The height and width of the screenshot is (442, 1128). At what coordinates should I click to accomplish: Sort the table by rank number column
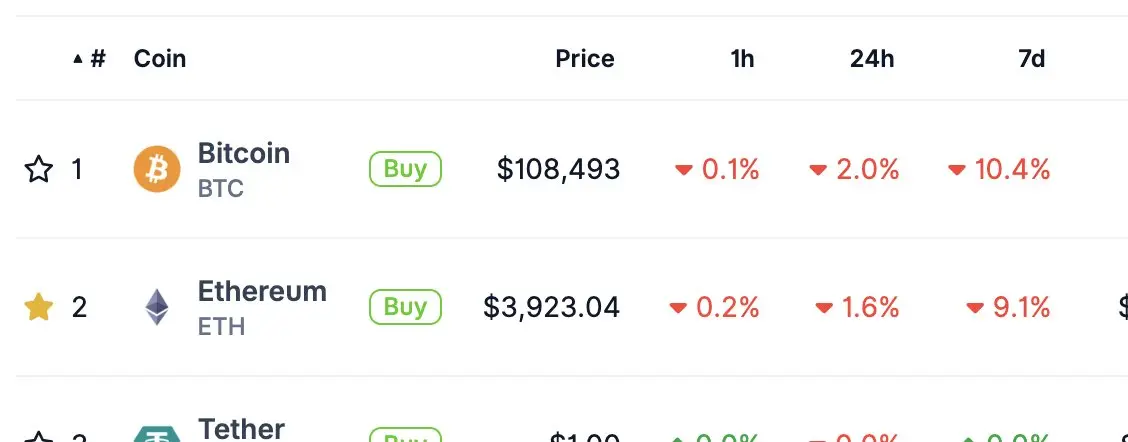[x=91, y=59]
